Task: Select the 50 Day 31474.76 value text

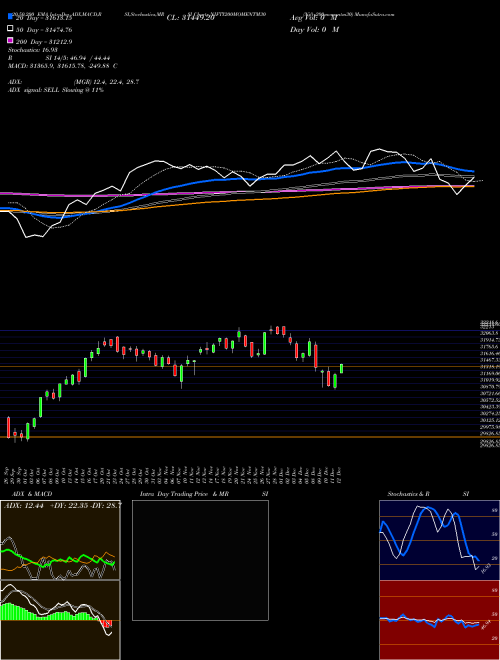Action: 44,30
